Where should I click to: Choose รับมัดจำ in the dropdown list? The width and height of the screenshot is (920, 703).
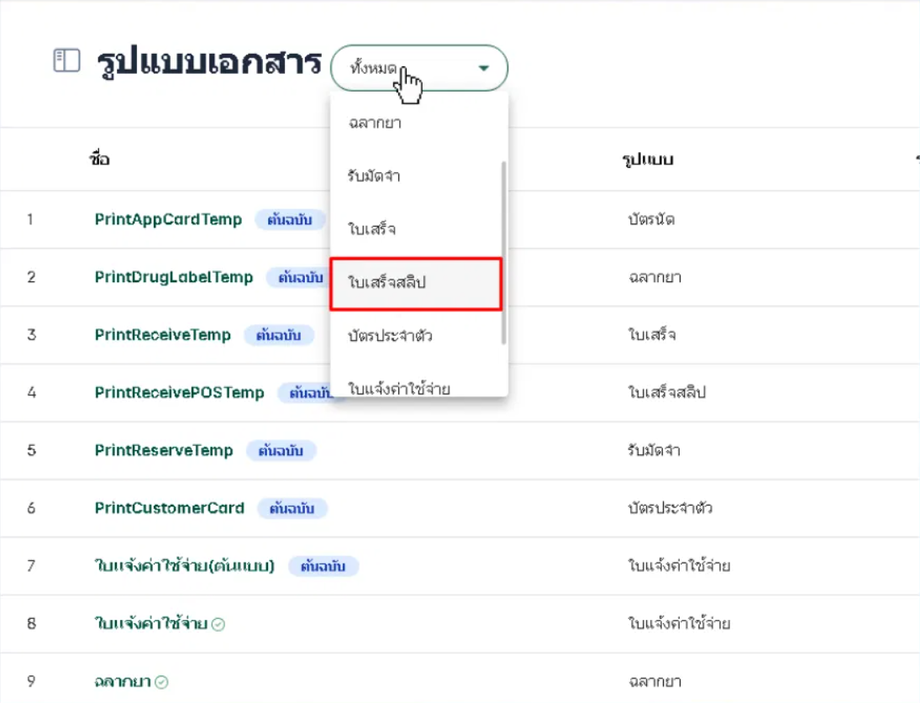(375, 176)
